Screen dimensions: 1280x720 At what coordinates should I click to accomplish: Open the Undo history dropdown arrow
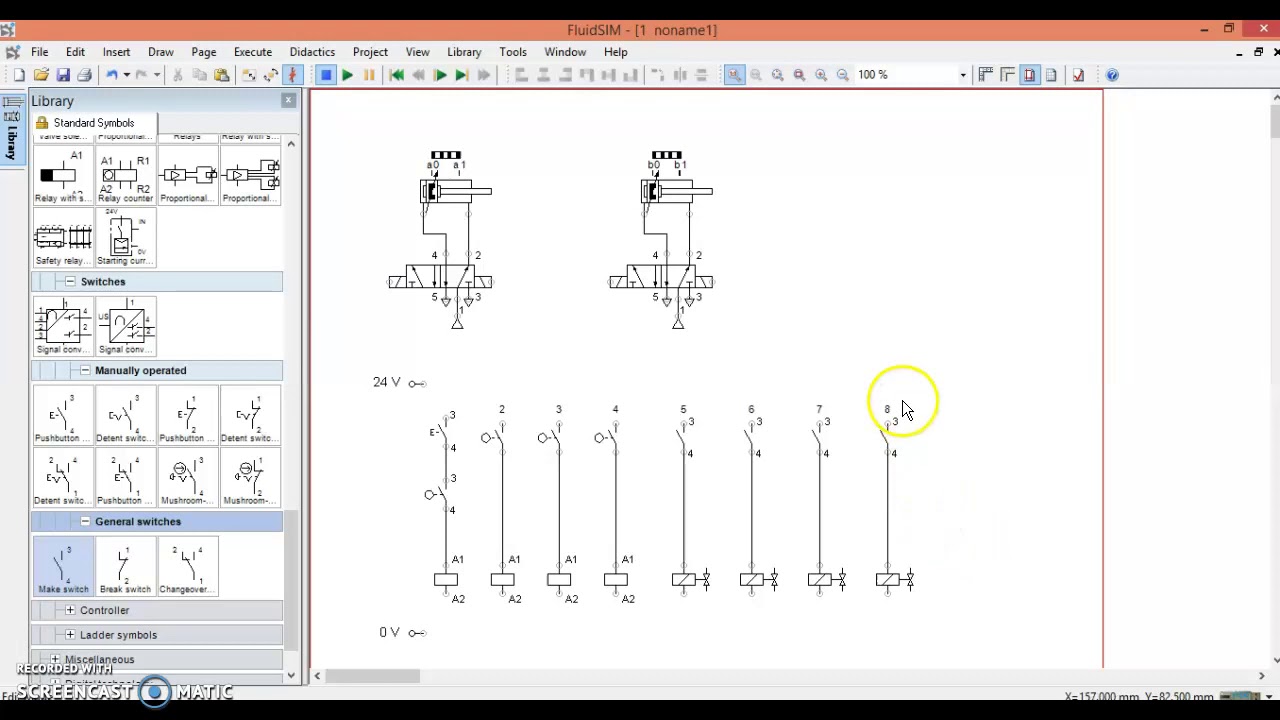125,75
